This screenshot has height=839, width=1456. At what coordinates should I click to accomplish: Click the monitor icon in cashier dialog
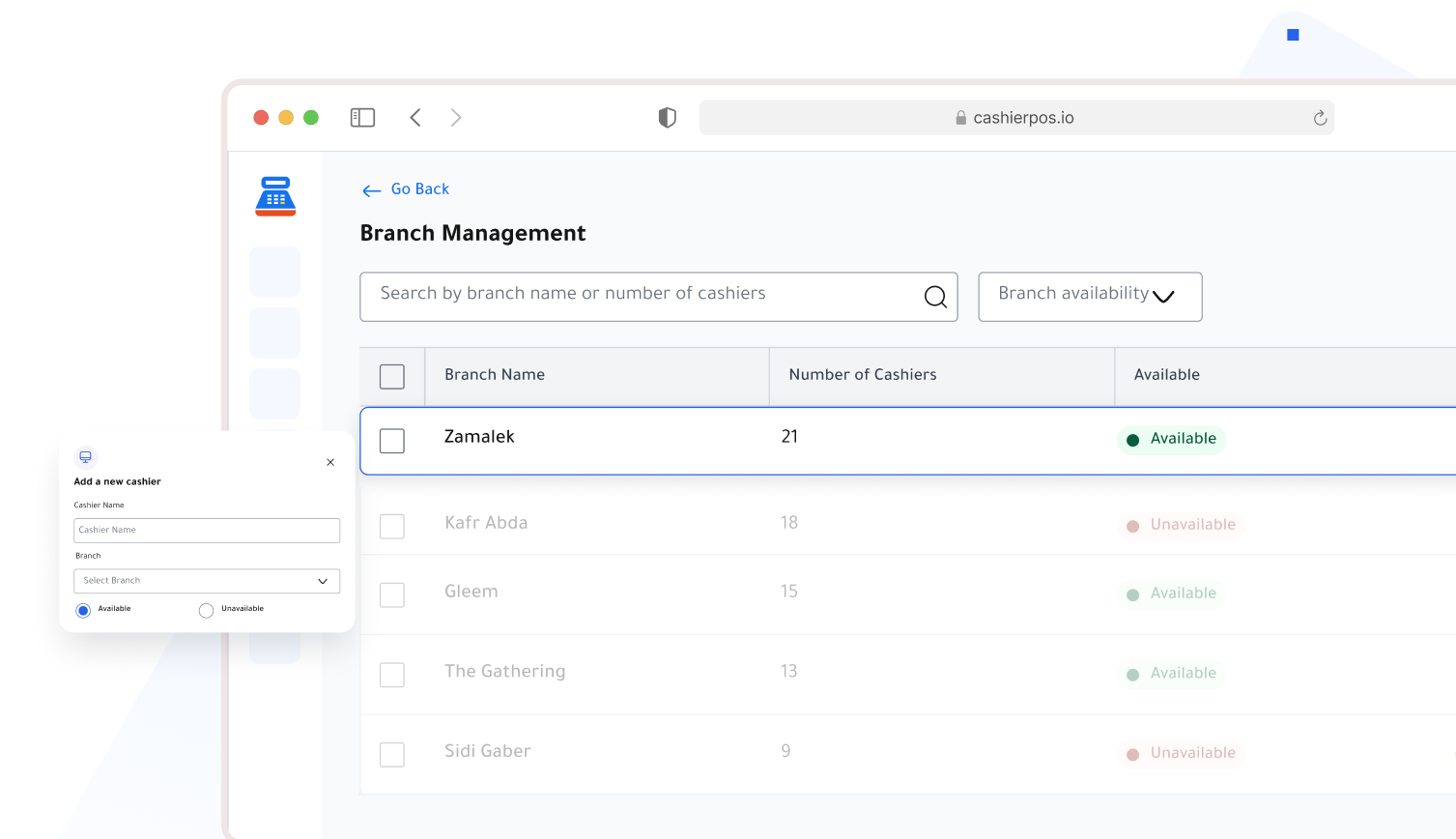click(86, 457)
